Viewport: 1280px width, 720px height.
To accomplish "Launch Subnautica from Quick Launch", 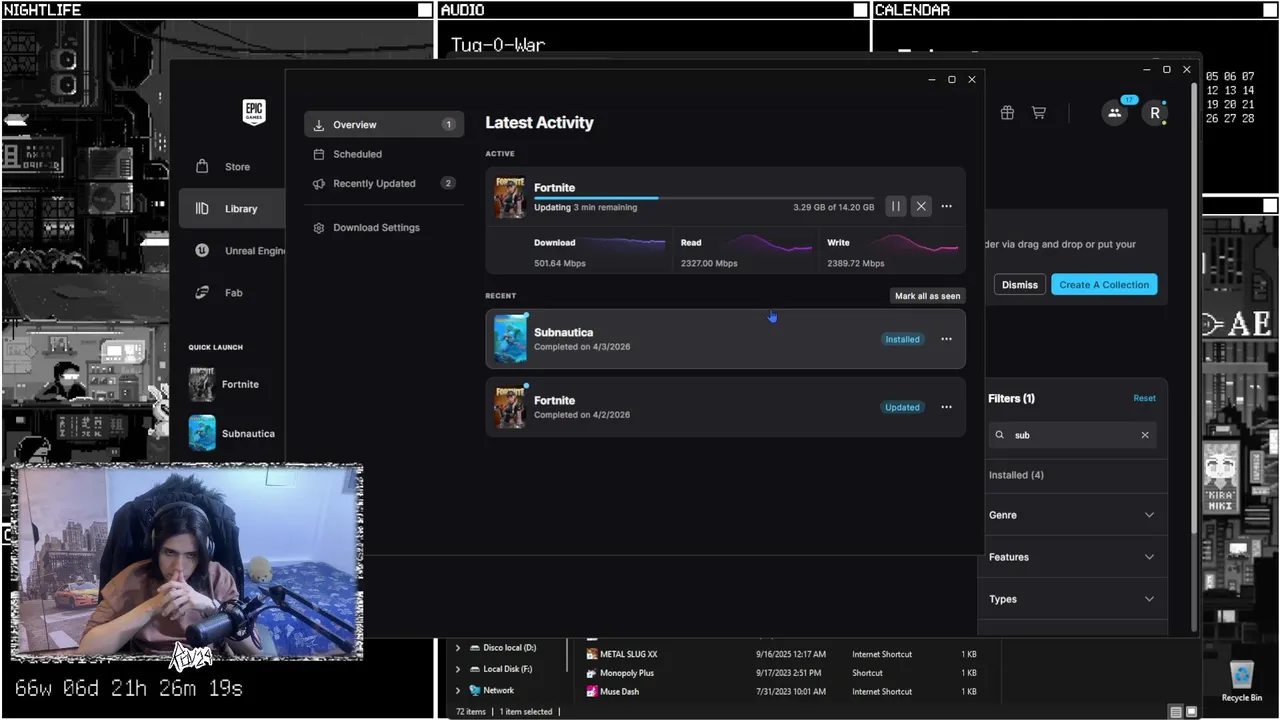I will click(x=232, y=433).
